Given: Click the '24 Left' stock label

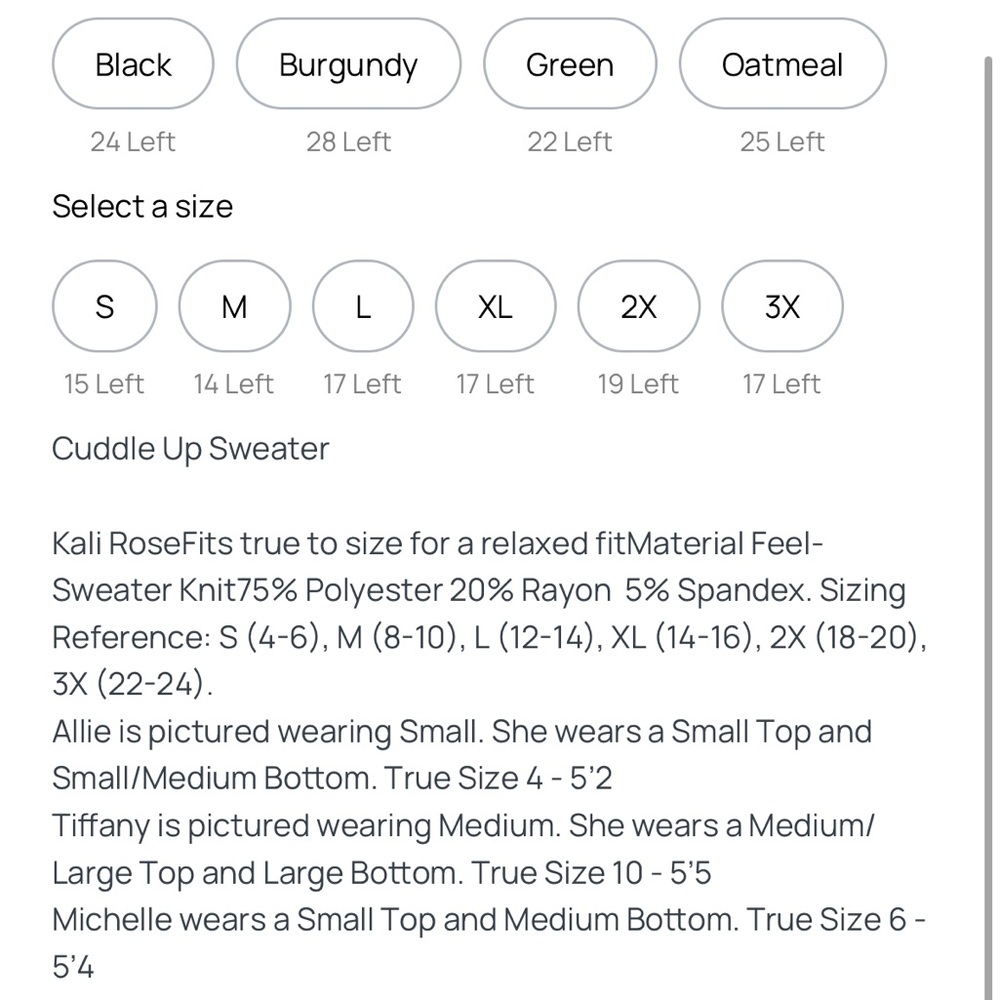Looking at the screenshot, I should coord(133,142).
